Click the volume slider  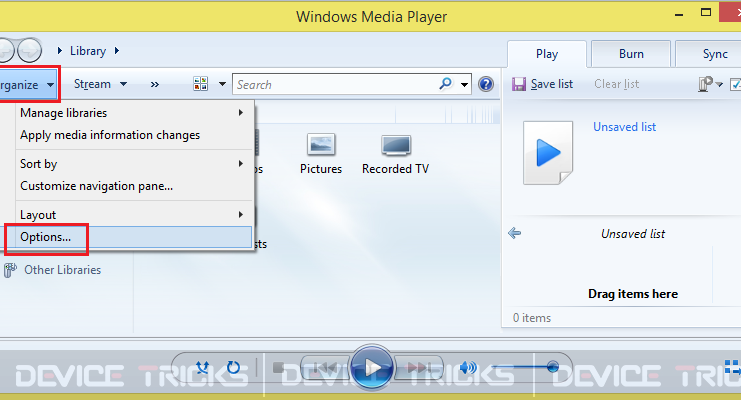[525, 367]
